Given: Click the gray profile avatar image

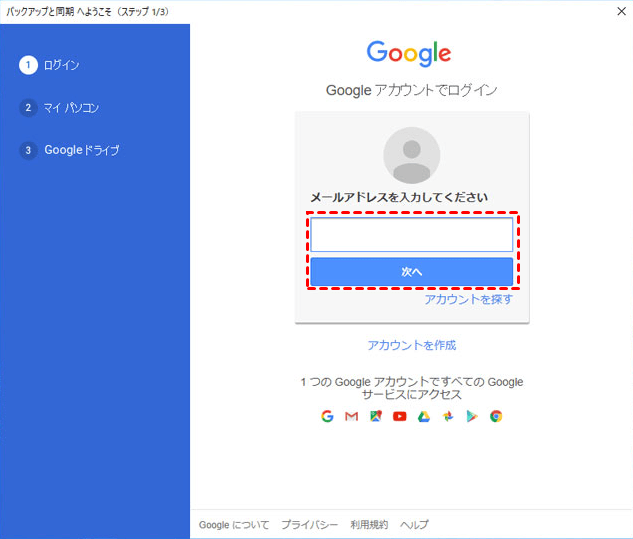Looking at the screenshot, I should 411,155.
